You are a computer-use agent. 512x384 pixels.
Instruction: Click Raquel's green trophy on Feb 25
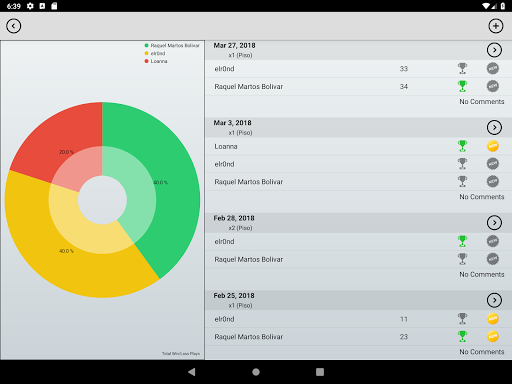tap(462, 337)
